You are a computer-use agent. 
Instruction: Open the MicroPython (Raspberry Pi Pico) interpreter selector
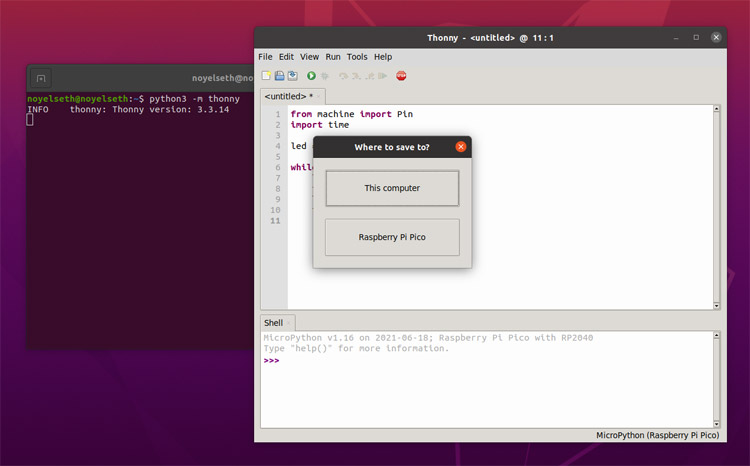(x=657, y=435)
